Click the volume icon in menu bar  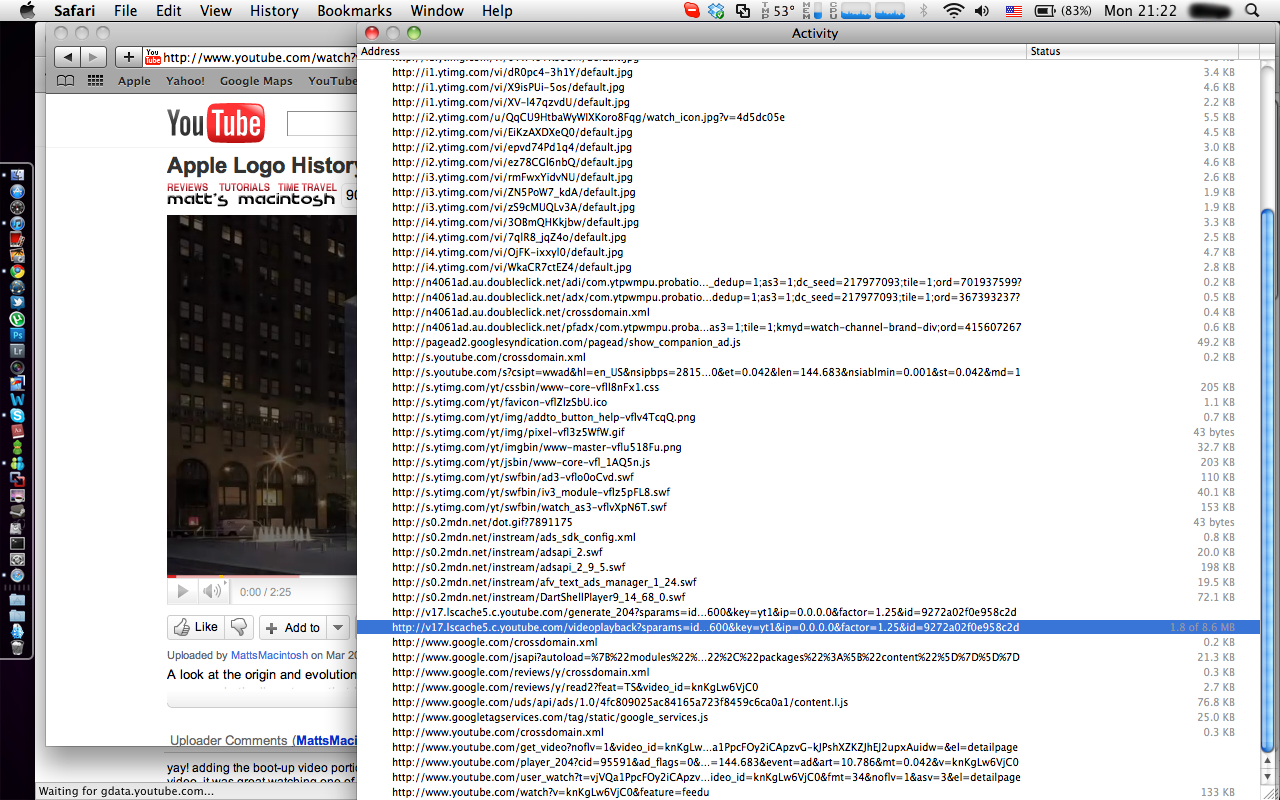(982, 11)
